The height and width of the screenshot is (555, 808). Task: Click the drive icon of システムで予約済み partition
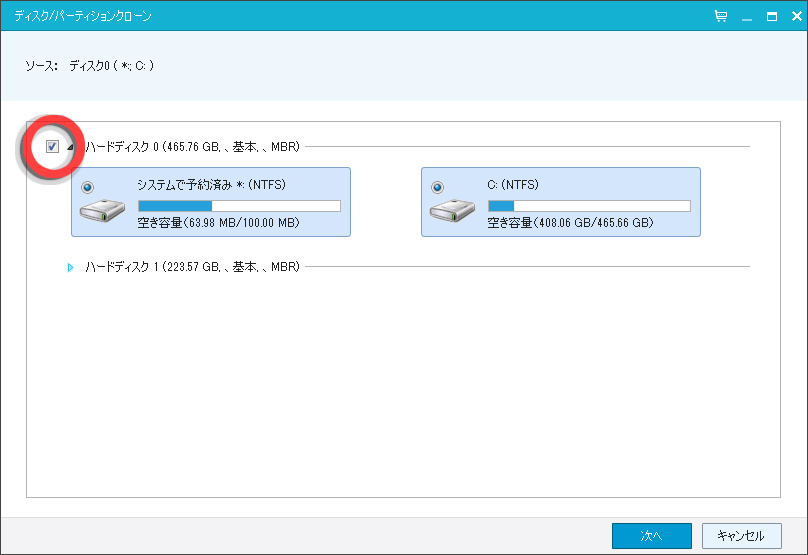coord(103,210)
